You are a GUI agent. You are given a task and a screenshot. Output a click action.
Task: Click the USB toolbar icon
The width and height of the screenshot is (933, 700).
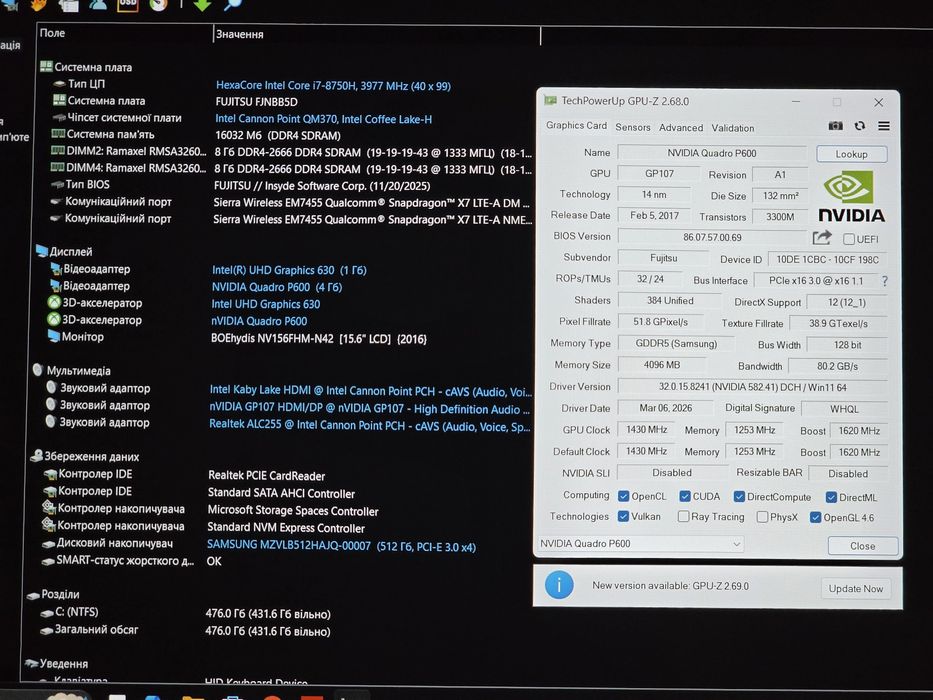(128, 5)
